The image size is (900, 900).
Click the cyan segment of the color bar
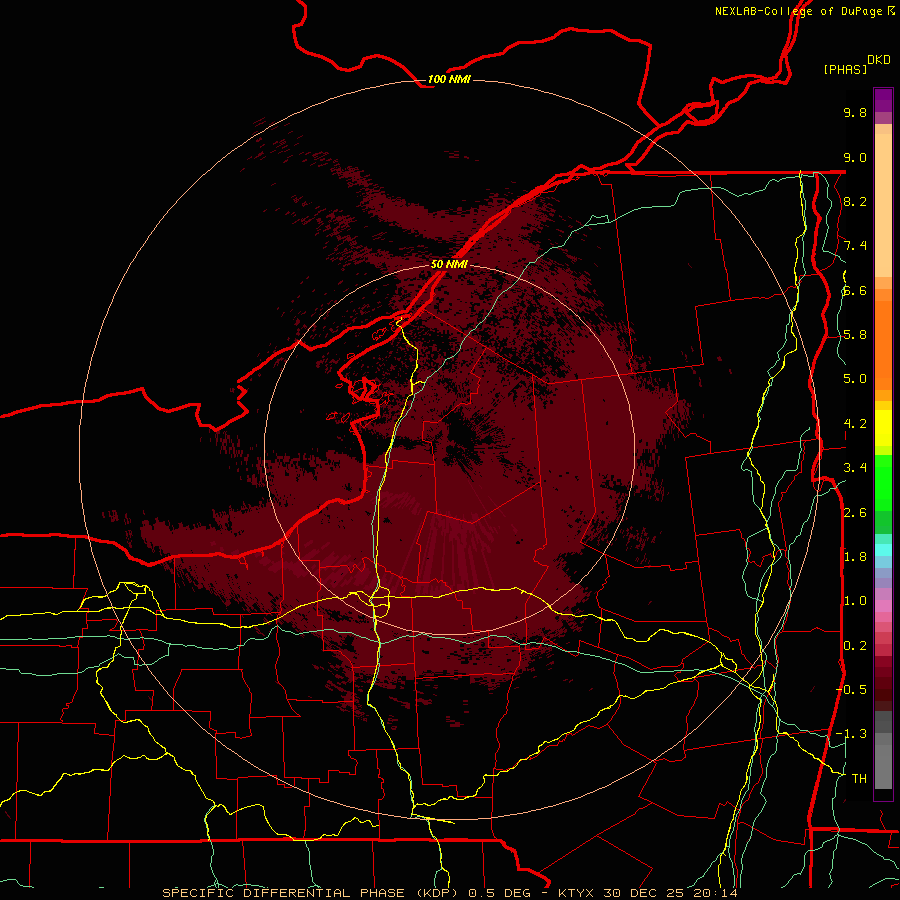point(883,550)
